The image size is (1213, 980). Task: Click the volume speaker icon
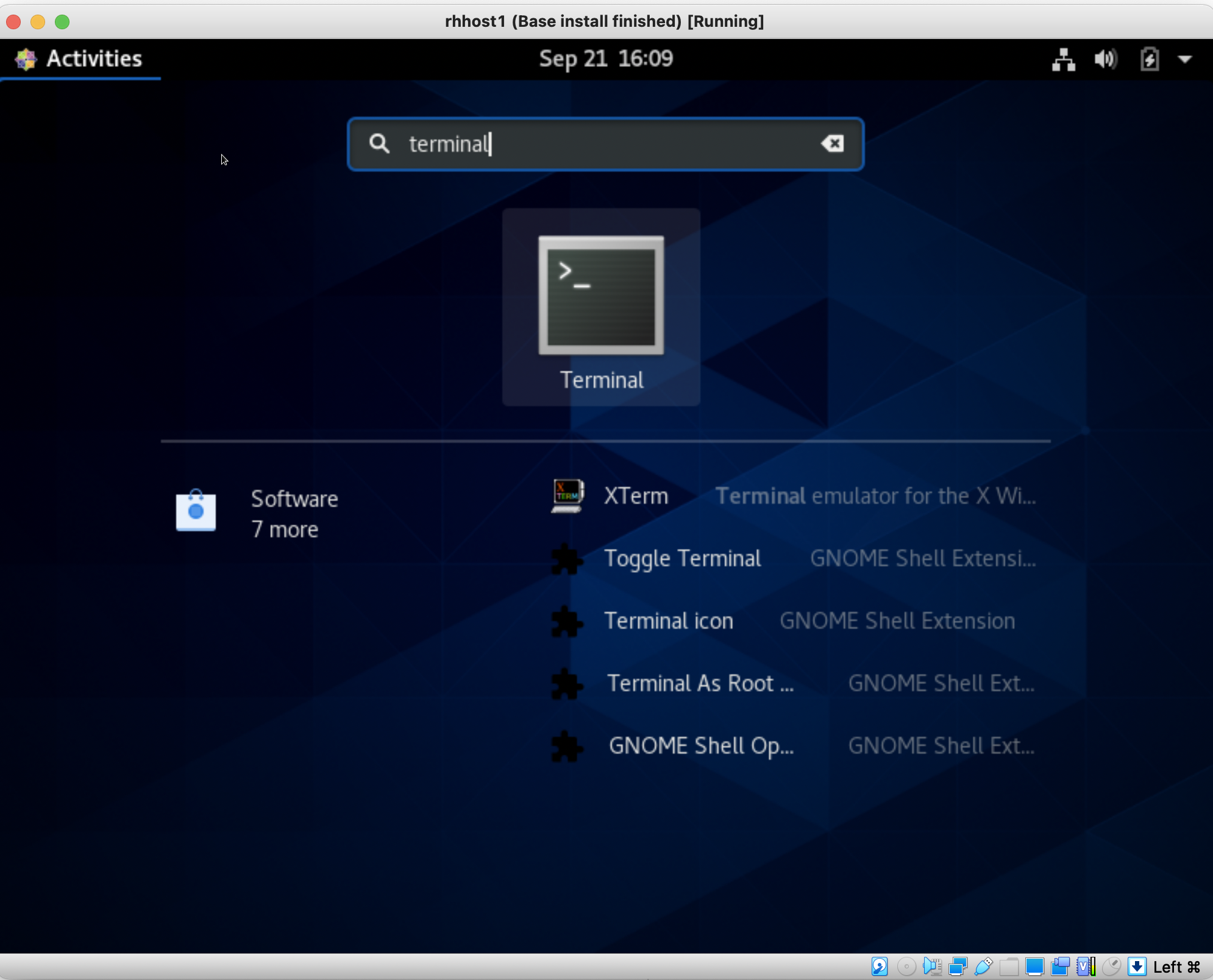[1105, 60]
